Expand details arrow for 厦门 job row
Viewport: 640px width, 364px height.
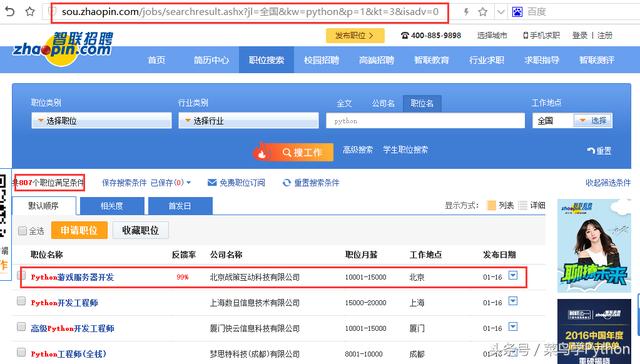tap(513, 327)
